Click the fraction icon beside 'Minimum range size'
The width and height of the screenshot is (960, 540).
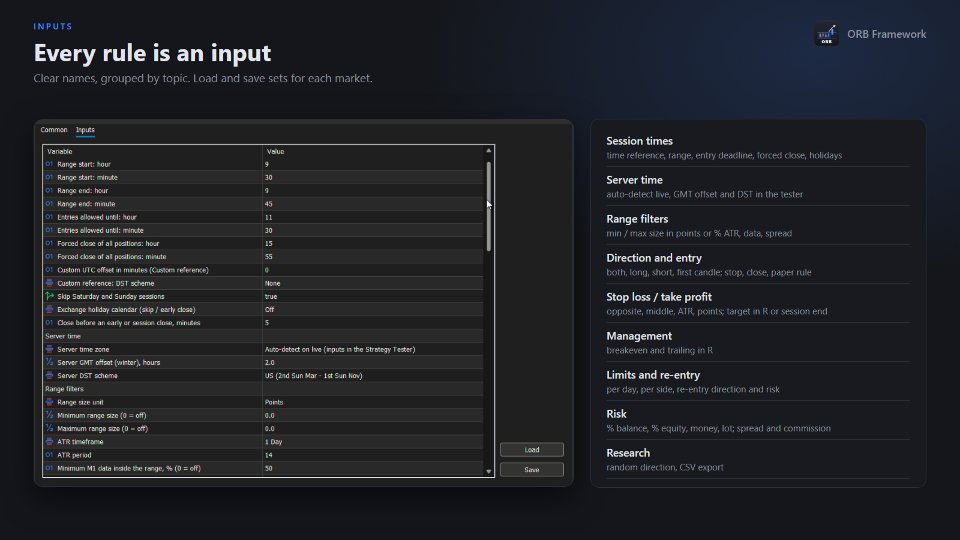[x=49, y=415]
